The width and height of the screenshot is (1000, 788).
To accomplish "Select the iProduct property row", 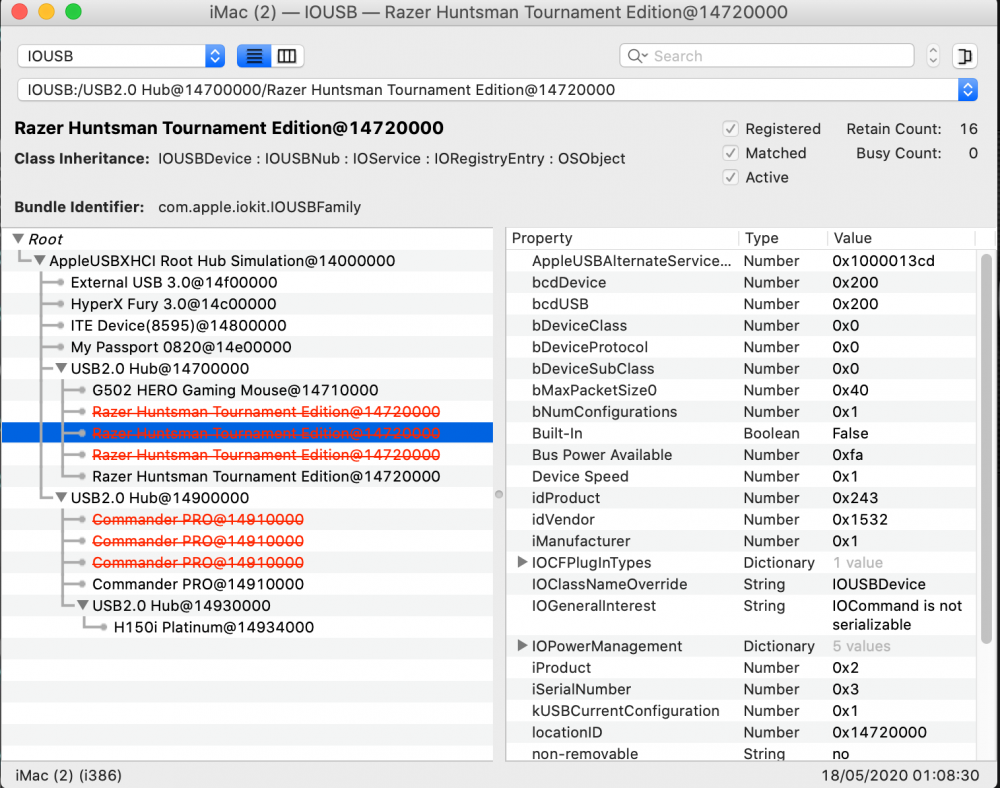I will point(741,668).
